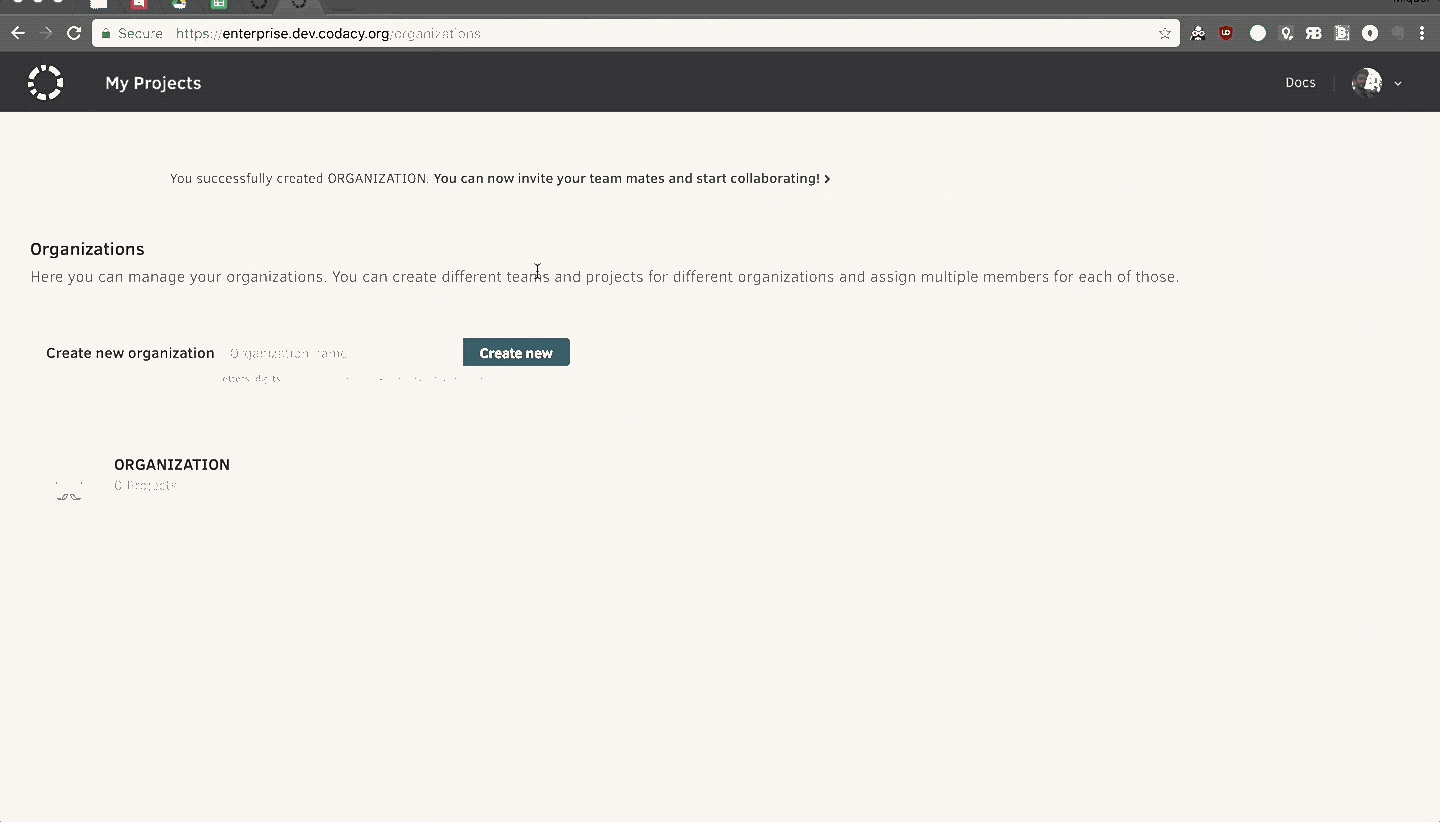
Task: Follow the invite your team mates link
Action: click(630, 179)
